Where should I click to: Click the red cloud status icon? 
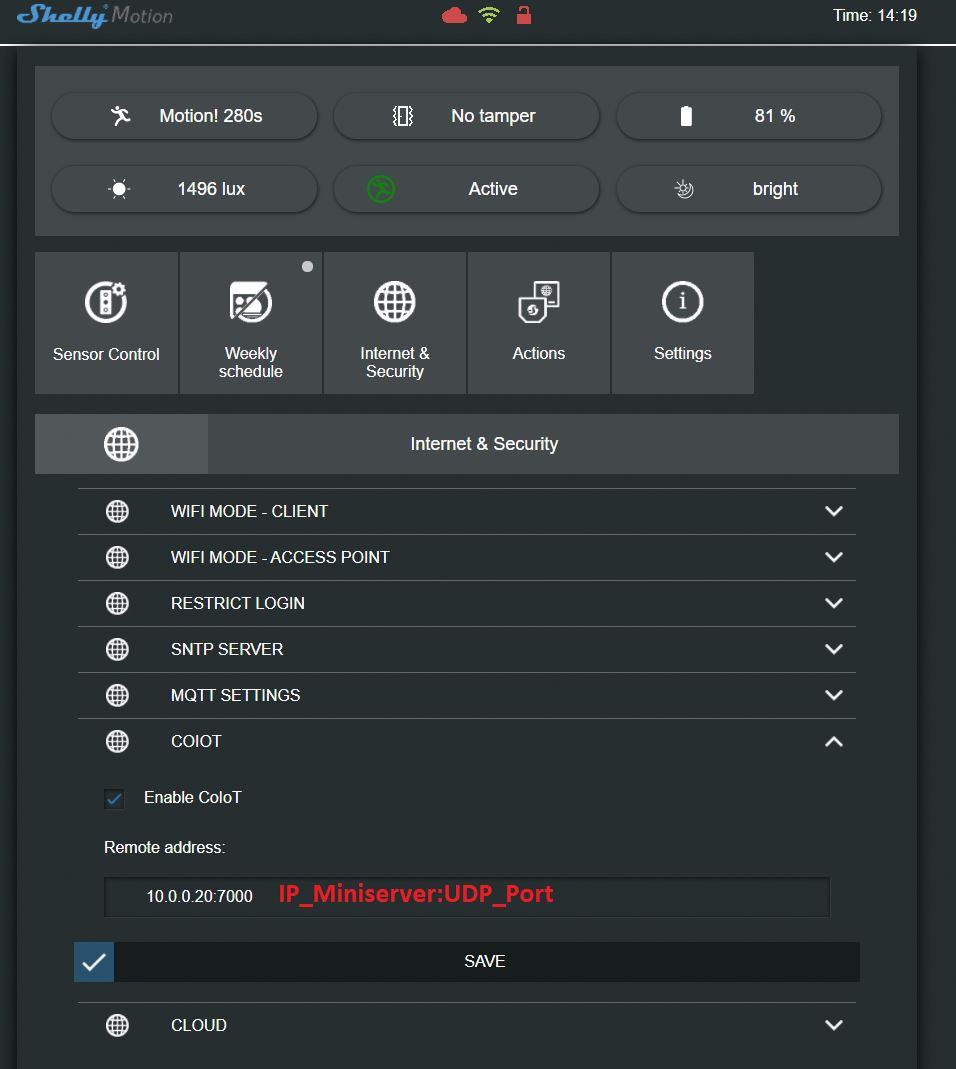[x=454, y=15]
